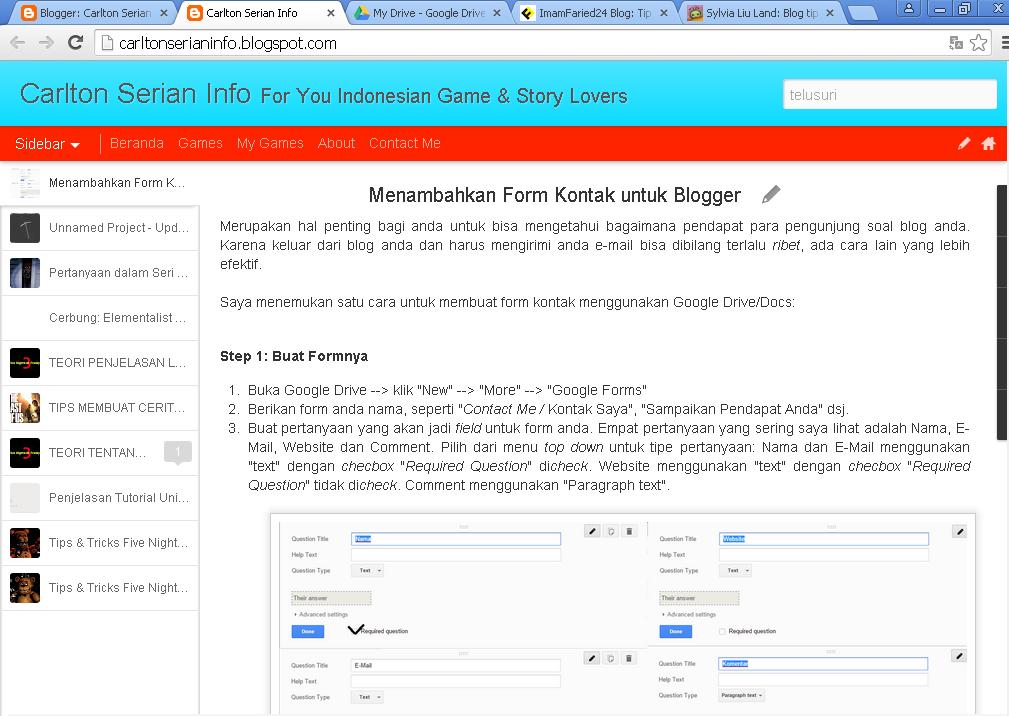
Task: Click the Menambahkan Form Kontak untuk Blogger heading
Action: pyautogui.click(x=555, y=195)
